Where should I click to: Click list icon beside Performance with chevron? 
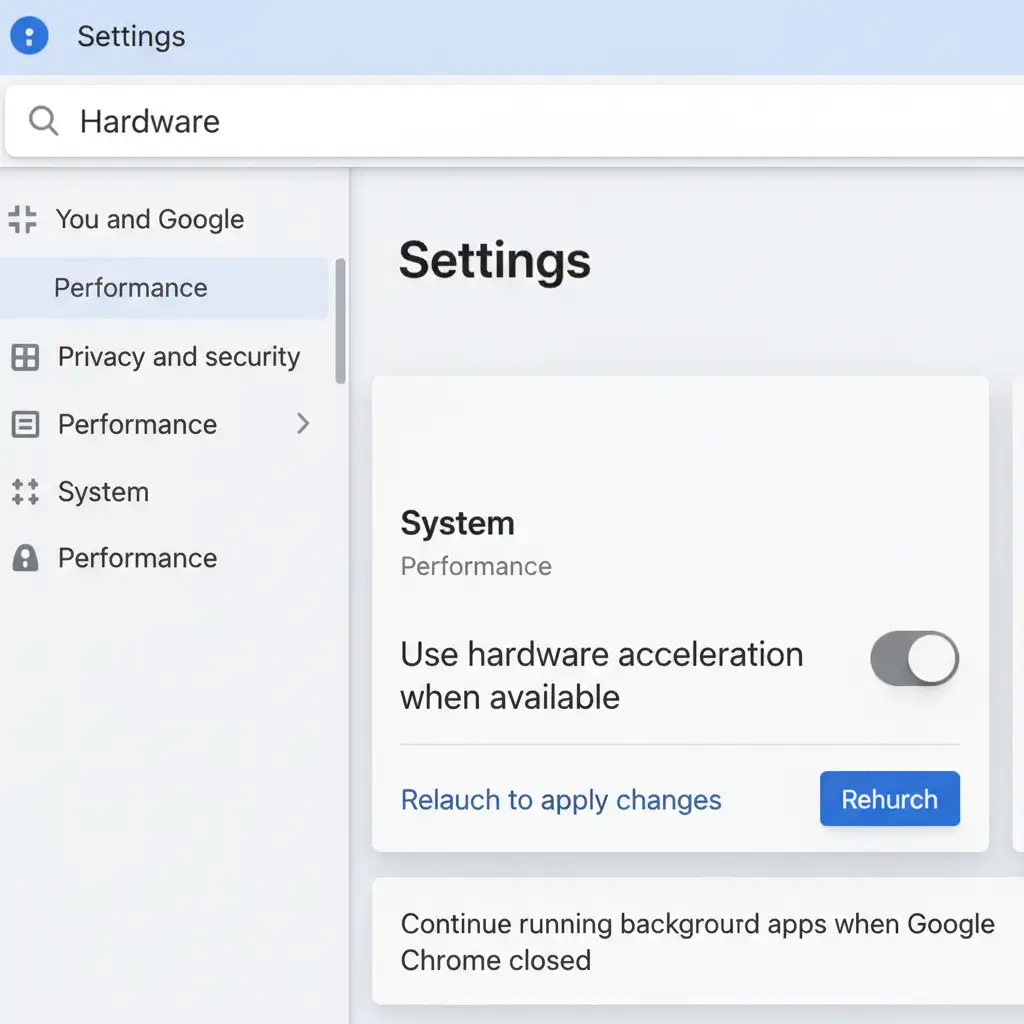[24, 425]
